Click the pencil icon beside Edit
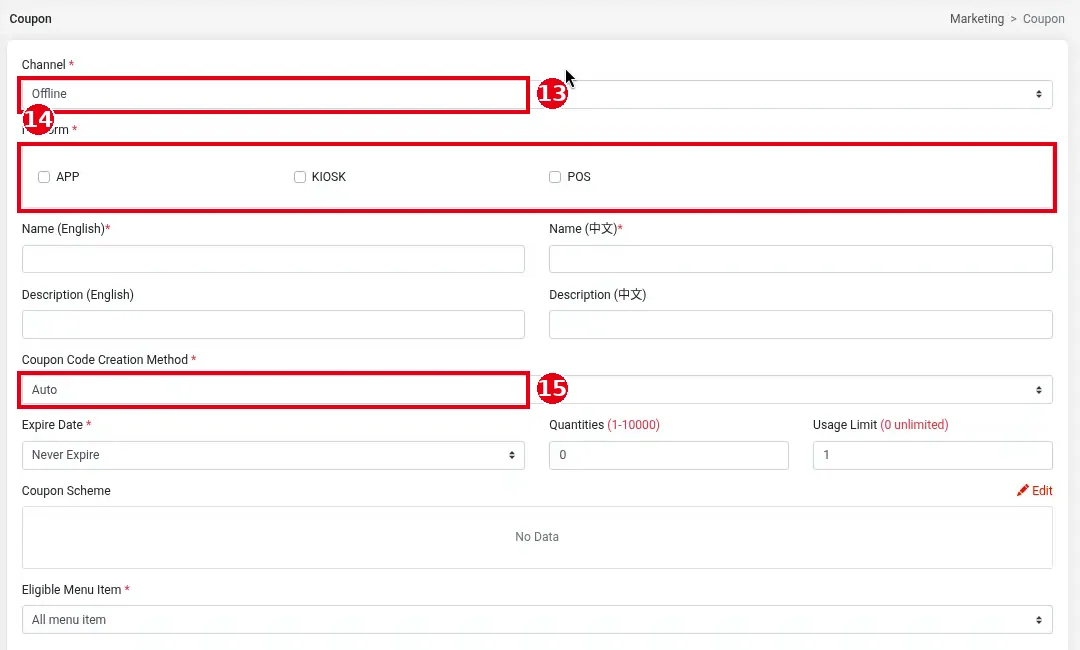The width and height of the screenshot is (1080, 650). pyautogui.click(x=1023, y=490)
